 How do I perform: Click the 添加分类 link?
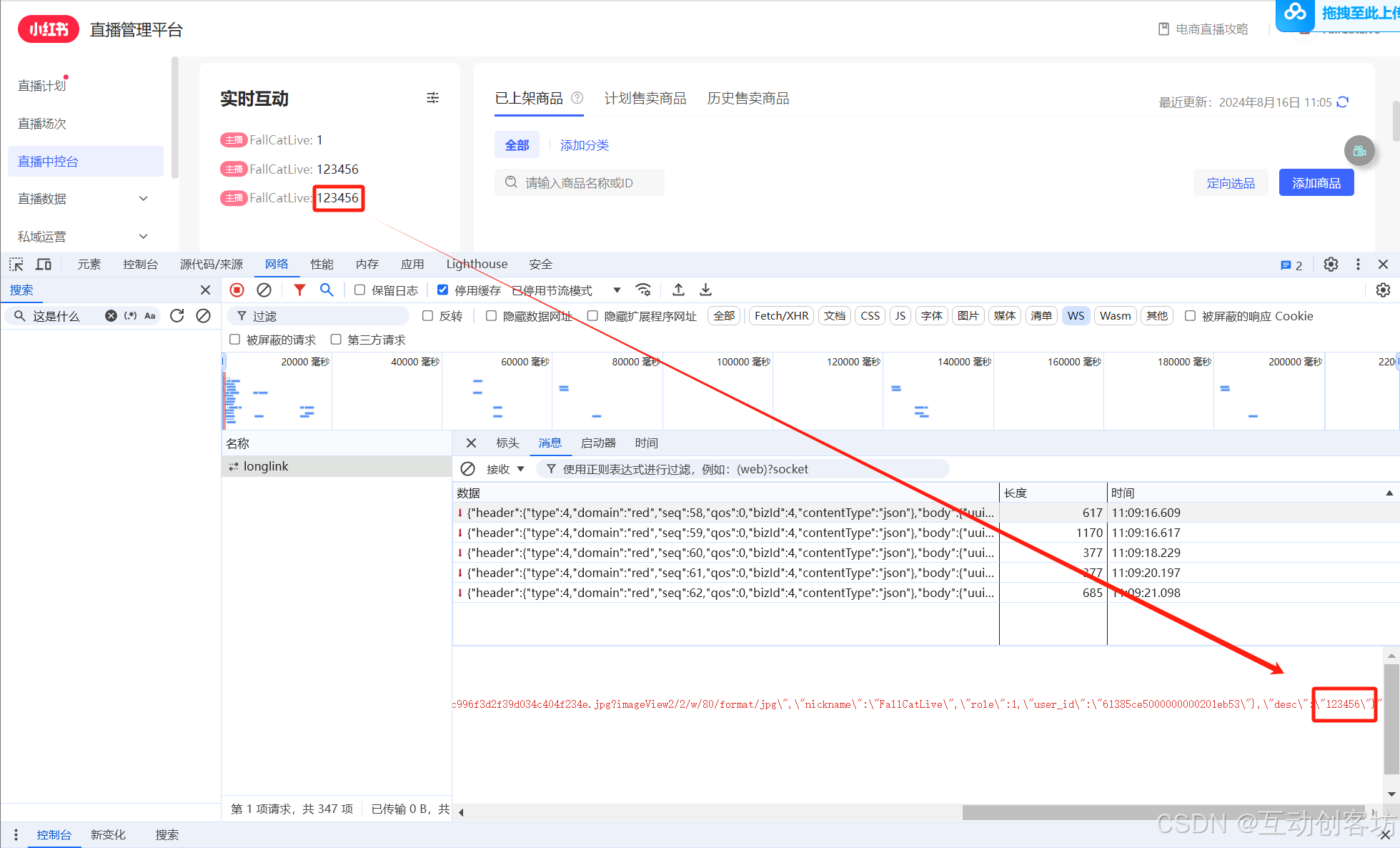click(584, 145)
